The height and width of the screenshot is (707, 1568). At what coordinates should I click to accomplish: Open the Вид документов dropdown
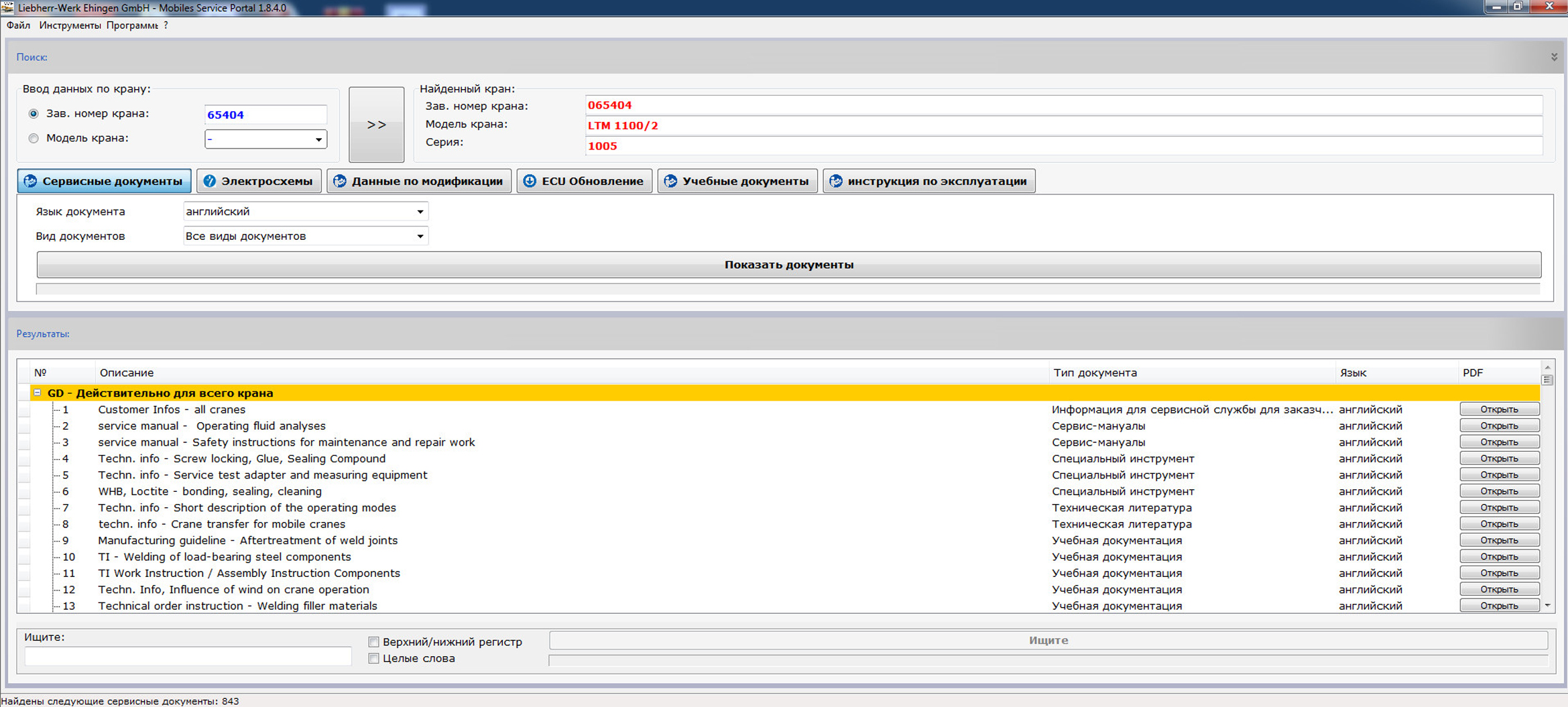point(420,237)
